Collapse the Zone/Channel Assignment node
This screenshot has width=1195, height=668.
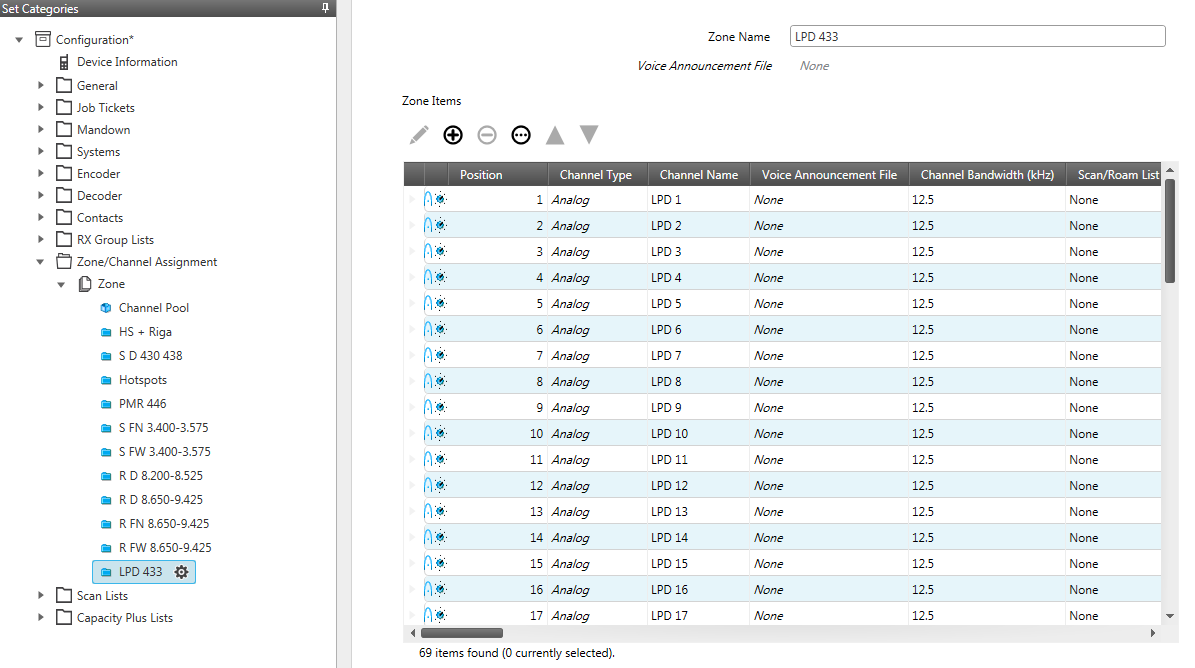(x=41, y=262)
